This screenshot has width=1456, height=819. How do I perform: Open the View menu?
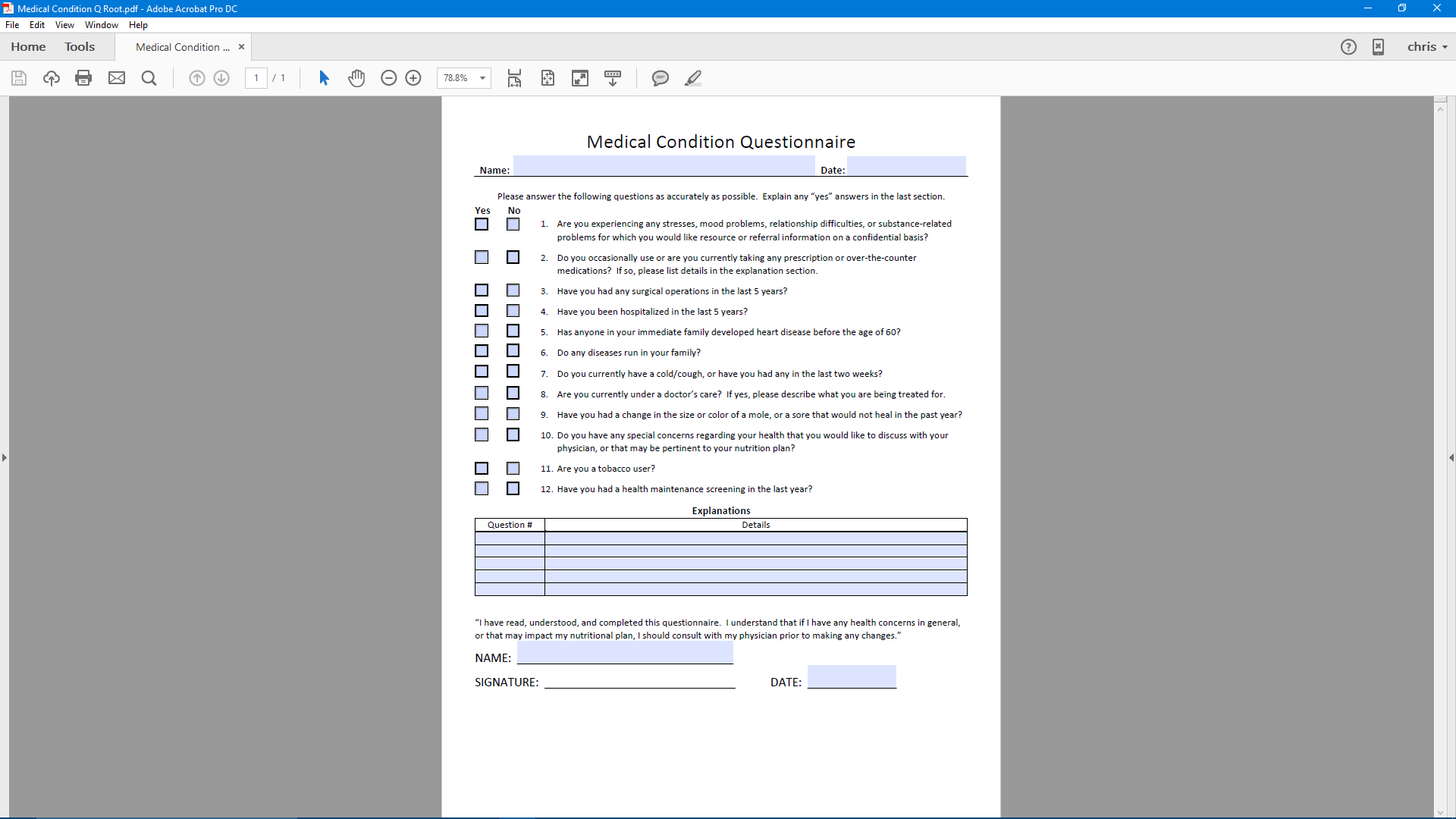click(64, 25)
